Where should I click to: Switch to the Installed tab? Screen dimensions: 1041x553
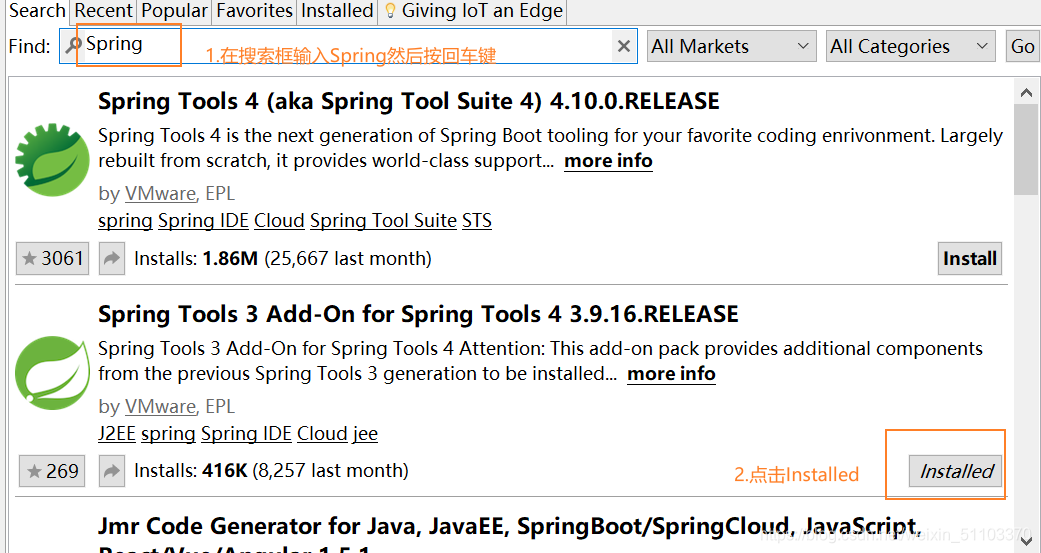click(337, 11)
